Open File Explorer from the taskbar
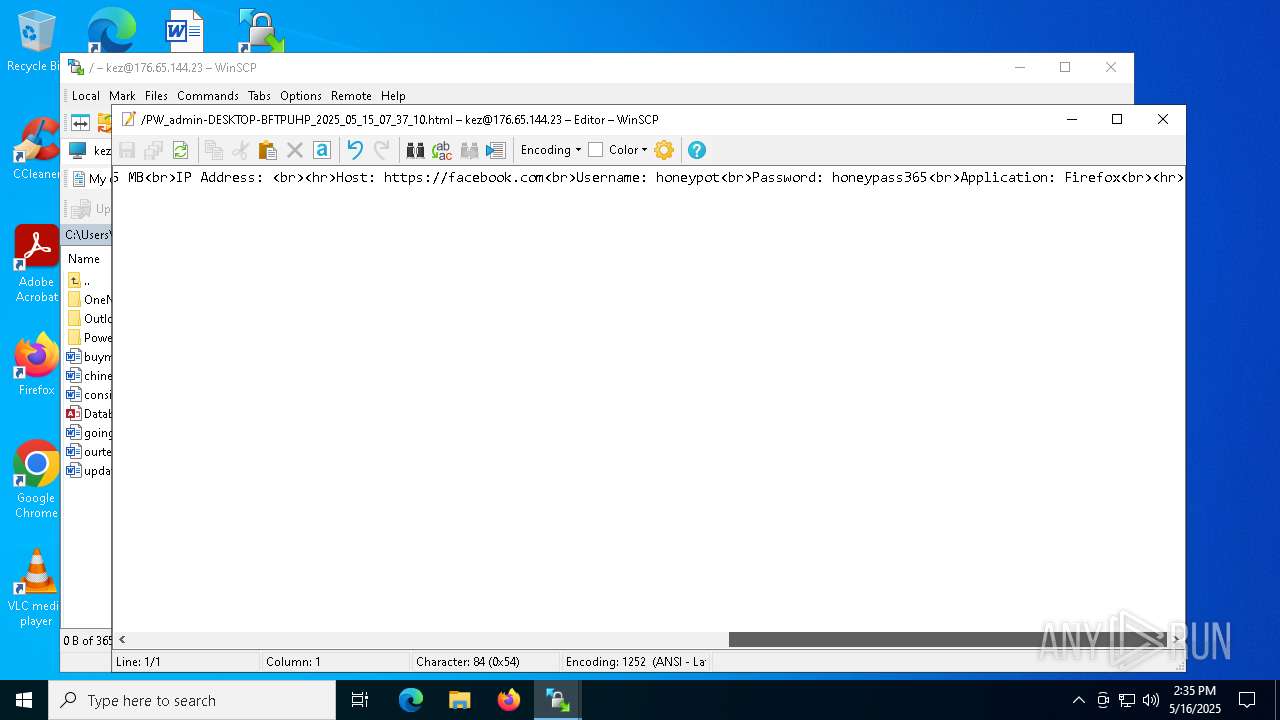Viewport: 1280px width, 720px height. pyautogui.click(x=459, y=700)
